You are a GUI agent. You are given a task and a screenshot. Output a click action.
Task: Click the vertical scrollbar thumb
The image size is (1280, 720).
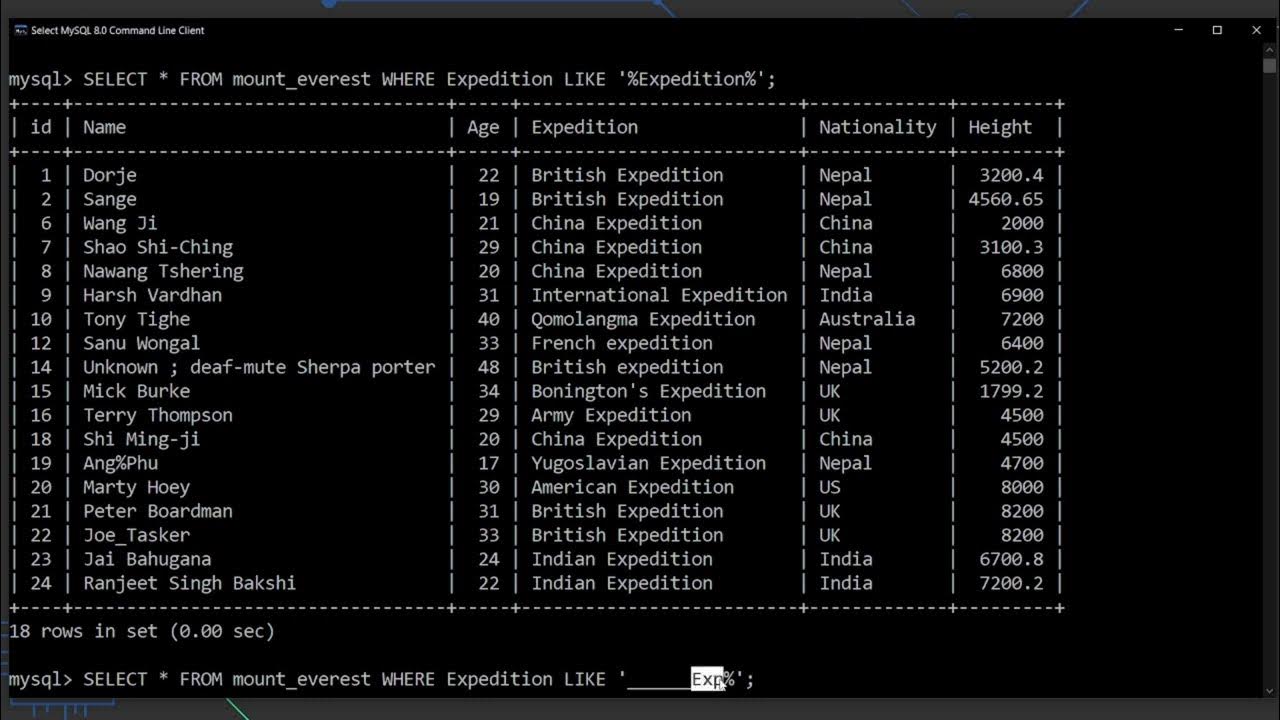coord(1269,66)
